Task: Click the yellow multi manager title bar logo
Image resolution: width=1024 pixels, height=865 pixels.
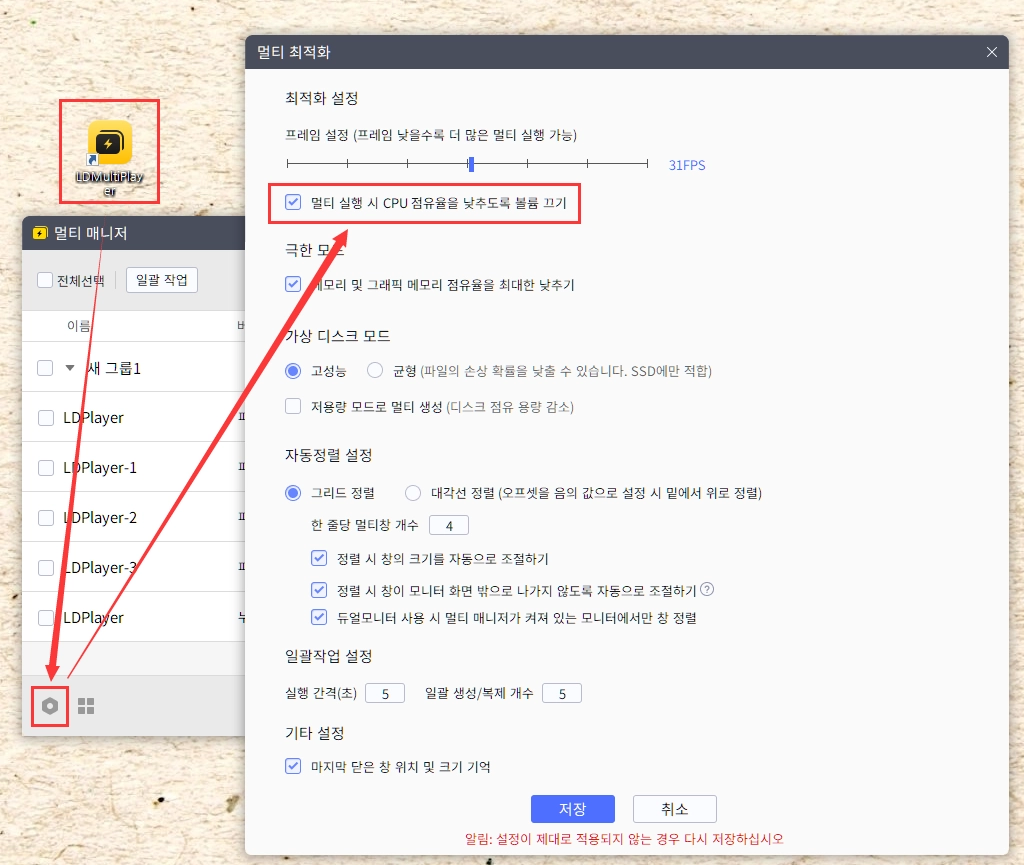Action: click(39, 234)
